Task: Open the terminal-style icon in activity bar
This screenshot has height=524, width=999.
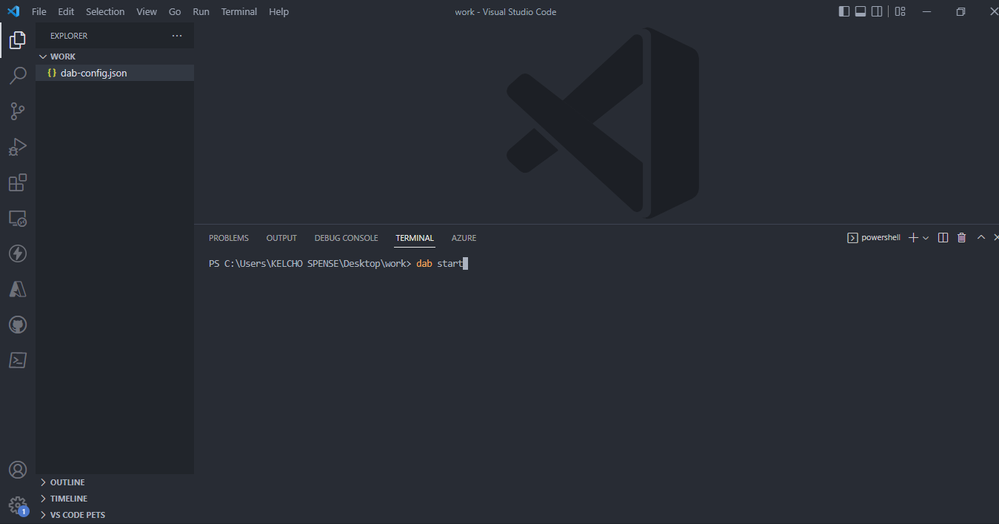Action: [x=18, y=360]
